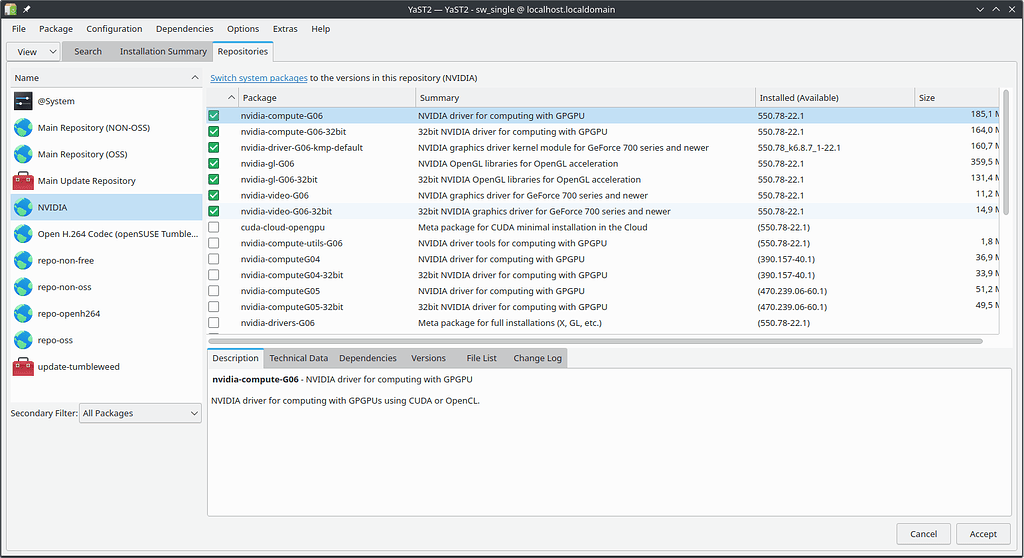1024x558 pixels.
Task: Switch to the Installation Summary tab
Action: click(163, 52)
